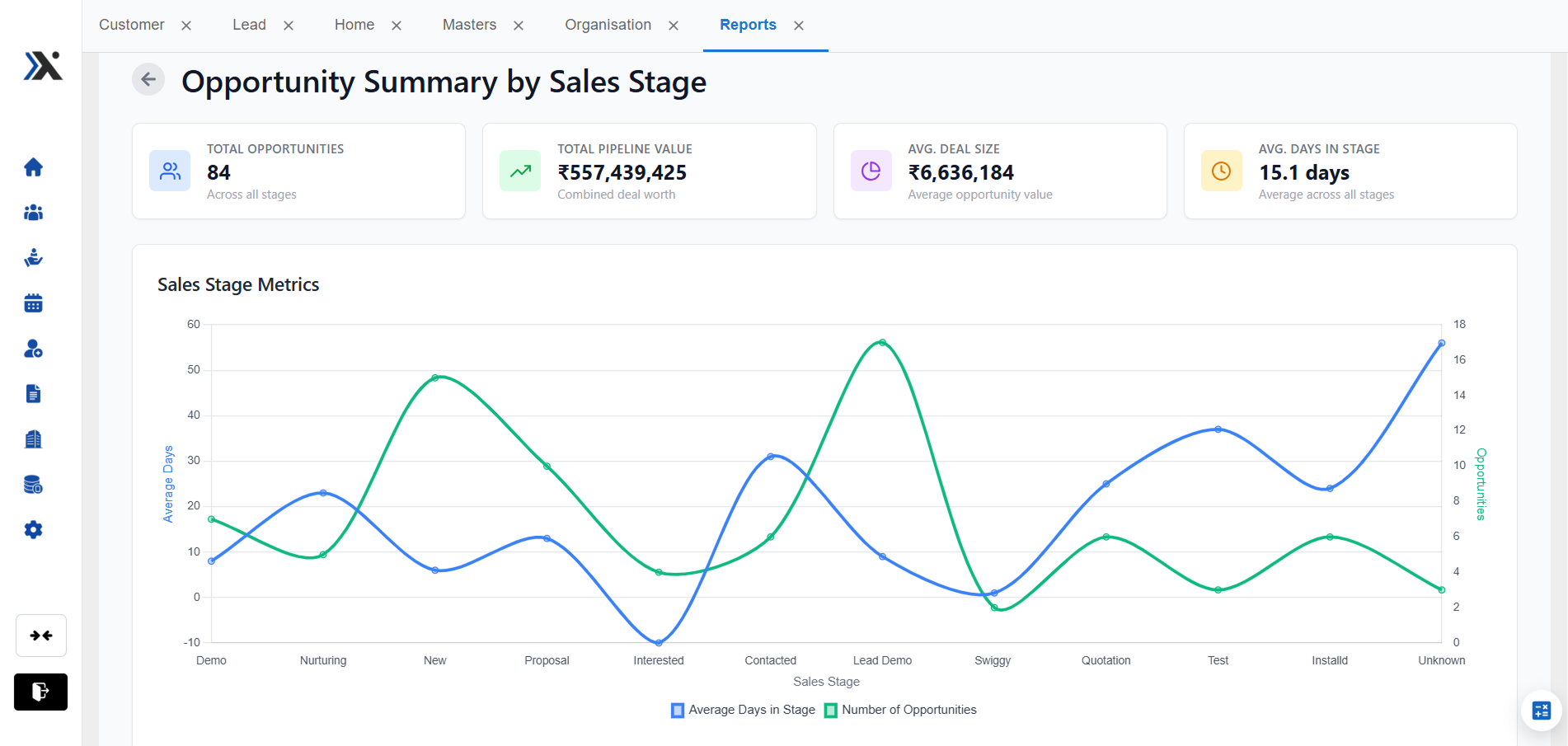Click the blue data point at Test
Image resolution: width=1568 pixels, height=746 pixels.
(1218, 429)
